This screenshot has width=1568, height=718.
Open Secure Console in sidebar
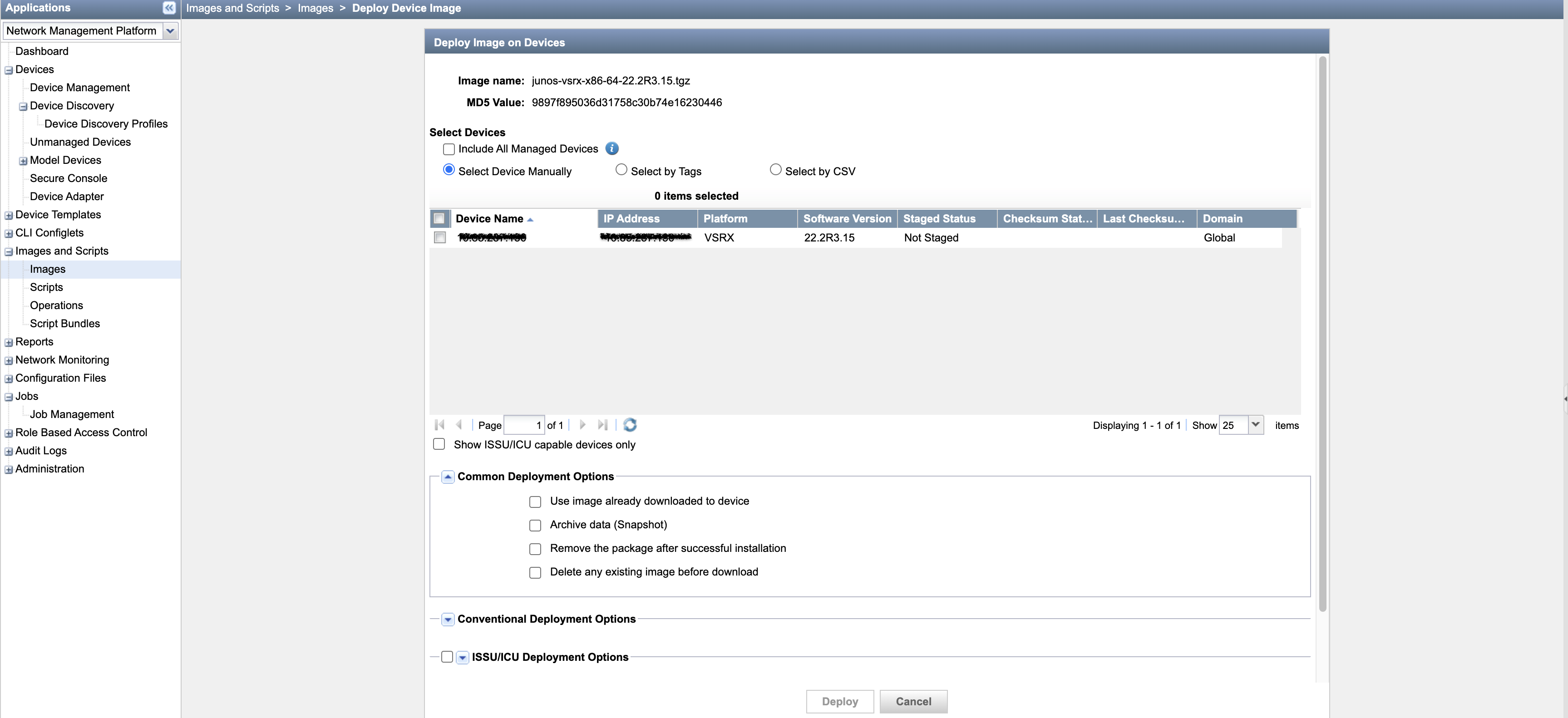point(69,178)
